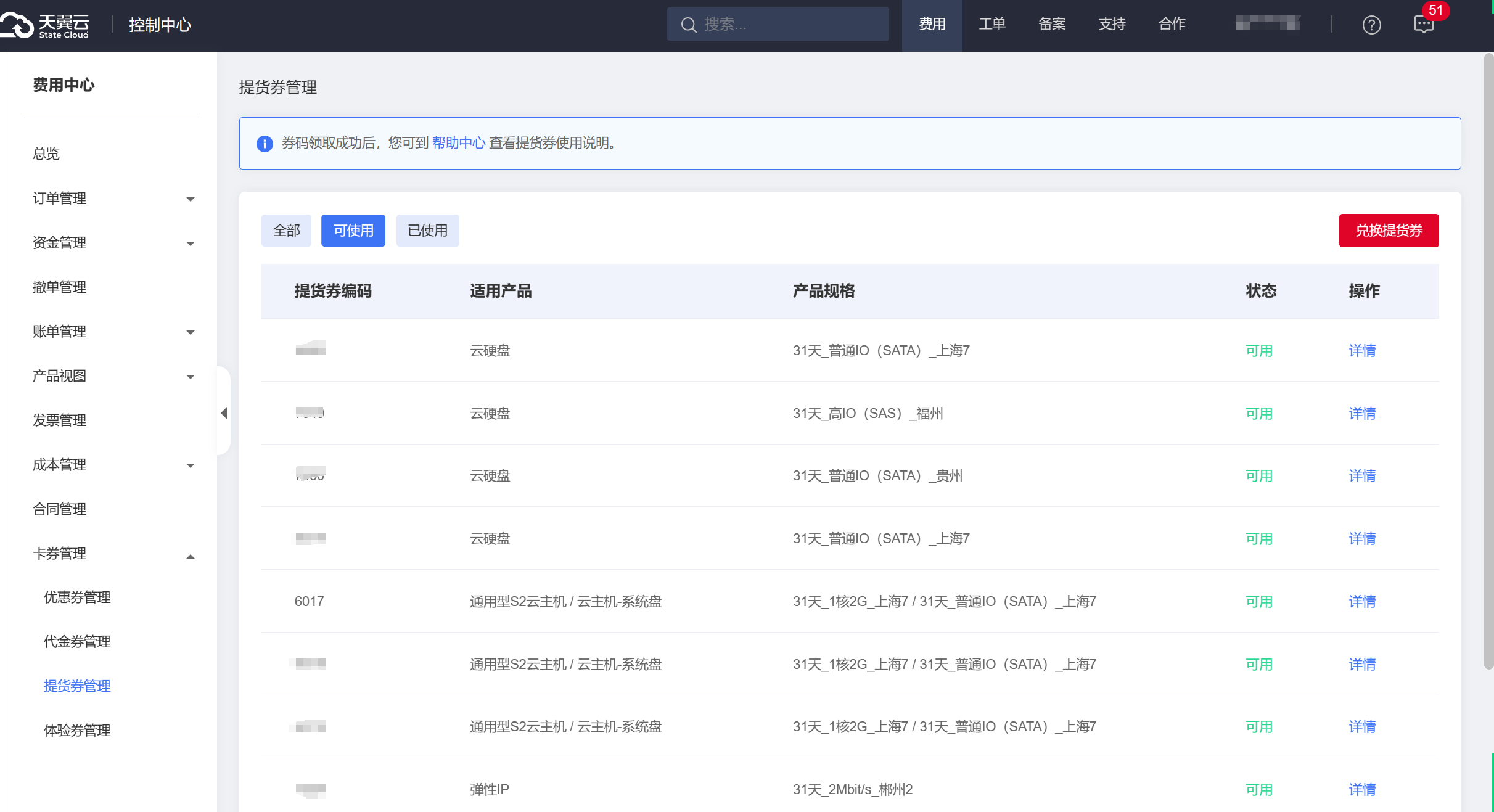
Task: Open the 工单 top navigation item
Action: pyautogui.click(x=992, y=25)
